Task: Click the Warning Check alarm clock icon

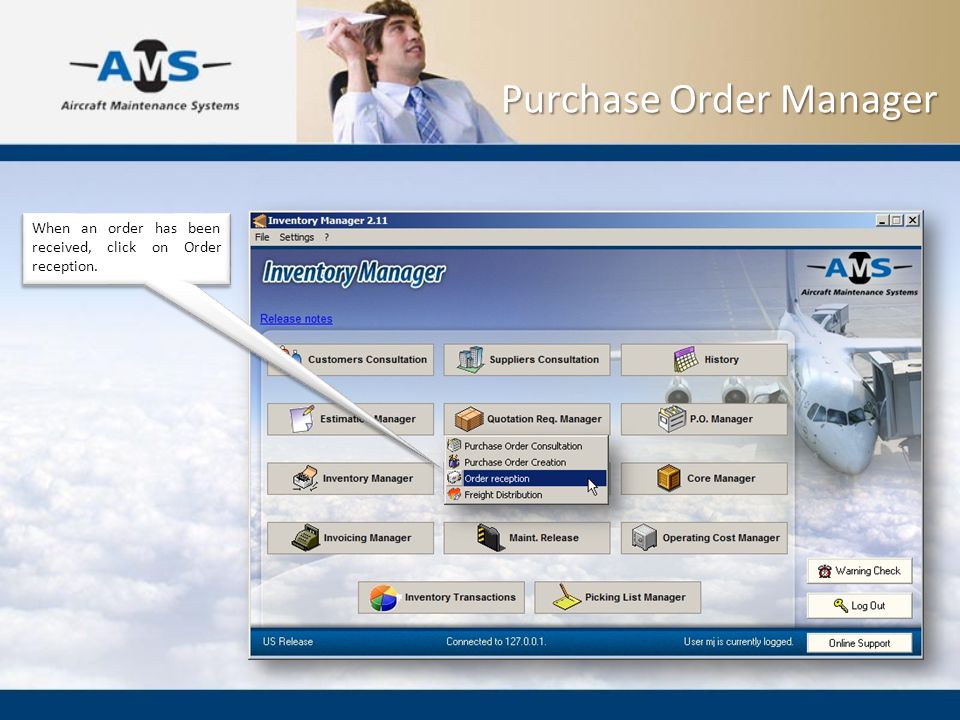Action: pyautogui.click(x=825, y=571)
